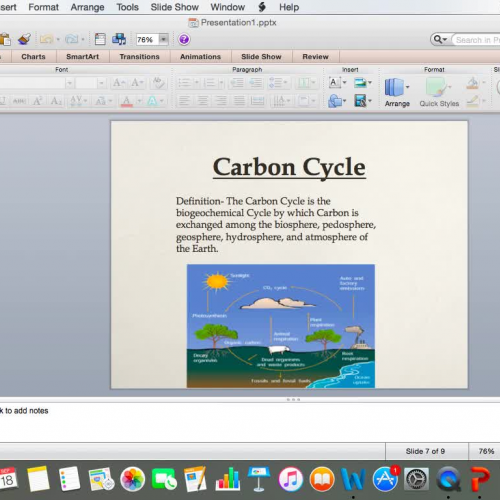Open the Charts ribbon tab
Image resolution: width=500 pixels, height=500 pixels.
pyautogui.click(x=33, y=57)
